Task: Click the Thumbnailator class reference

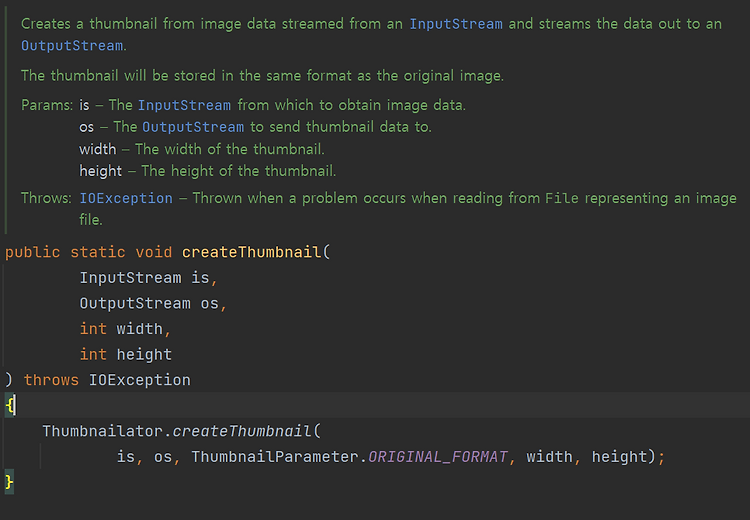Action: click(102, 431)
